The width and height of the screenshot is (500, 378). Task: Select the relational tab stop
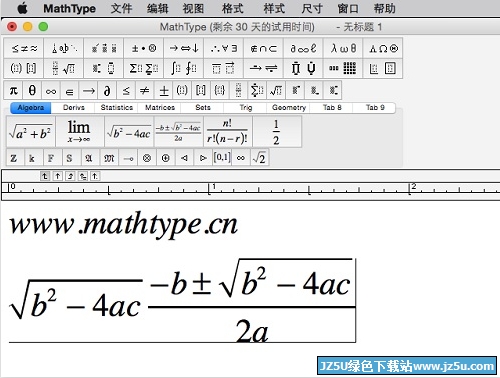pos(83,176)
